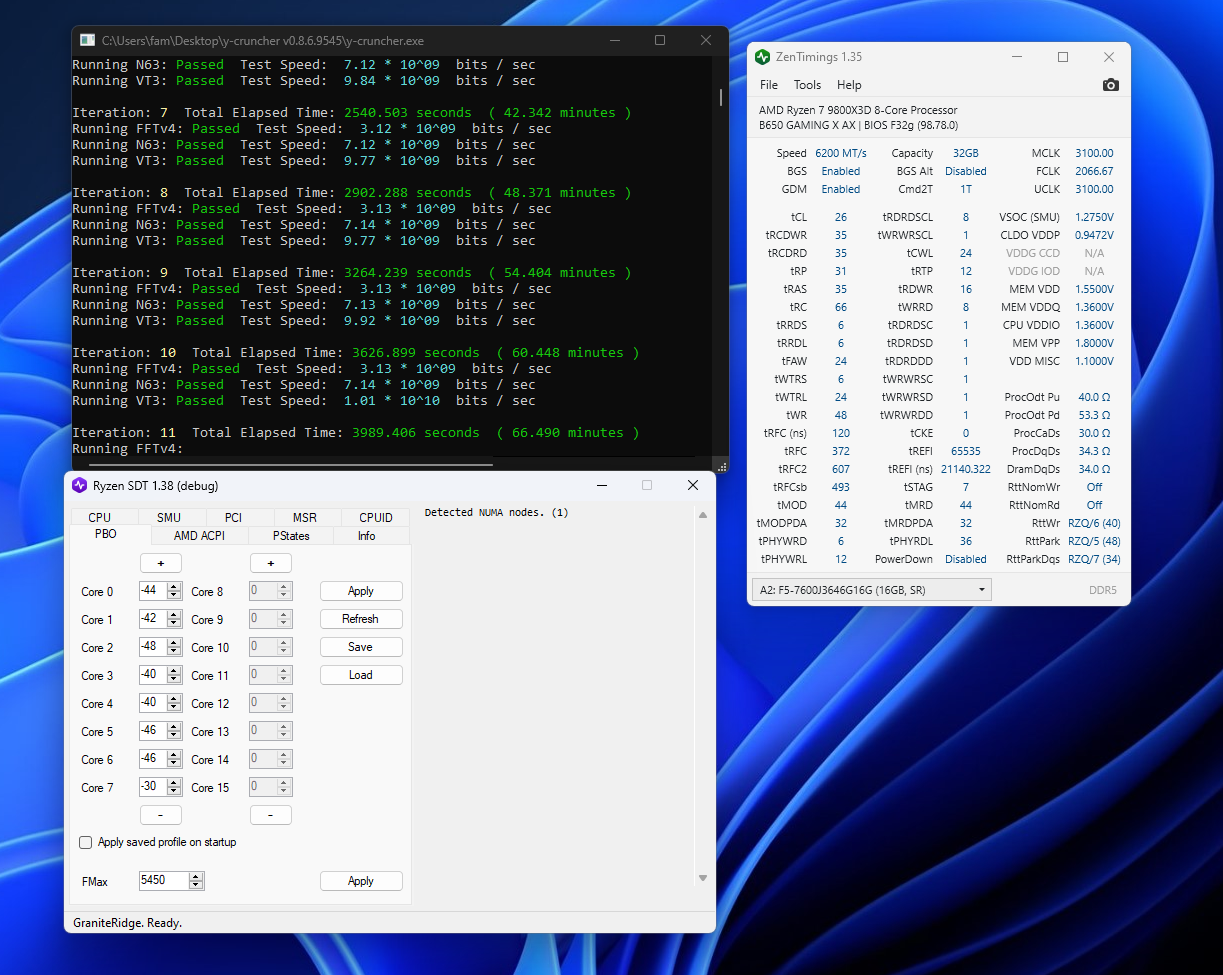
Task: Adjust the FMax value spinner arrows
Action: (196, 881)
